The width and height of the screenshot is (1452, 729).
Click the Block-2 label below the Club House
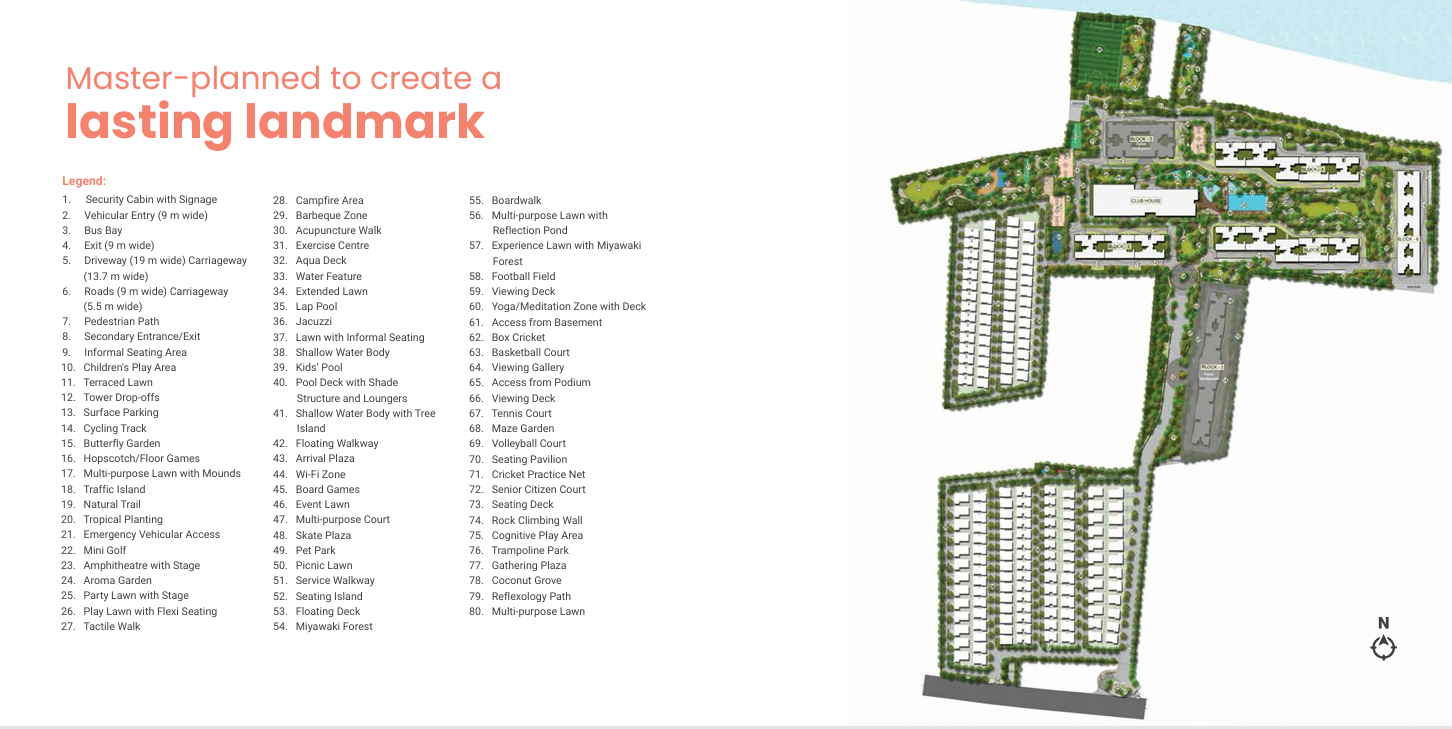click(x=1118, y=245)
